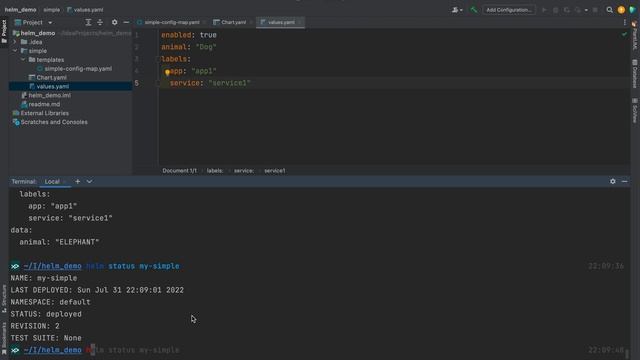Open the Profiler run options dropdown arrow
This screenshot has height=360, width=640.
point(586,10)
